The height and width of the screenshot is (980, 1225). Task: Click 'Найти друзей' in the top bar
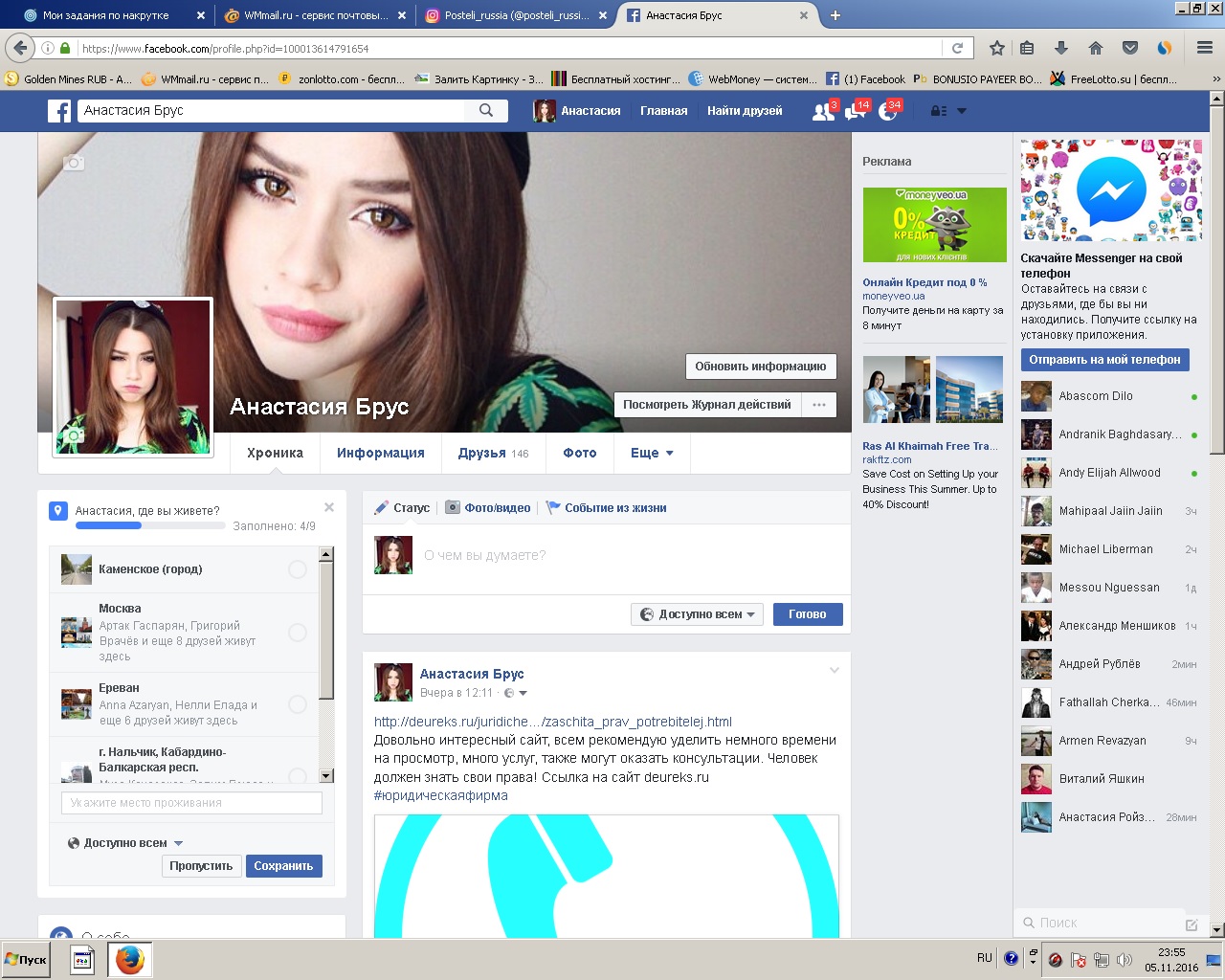745,111
